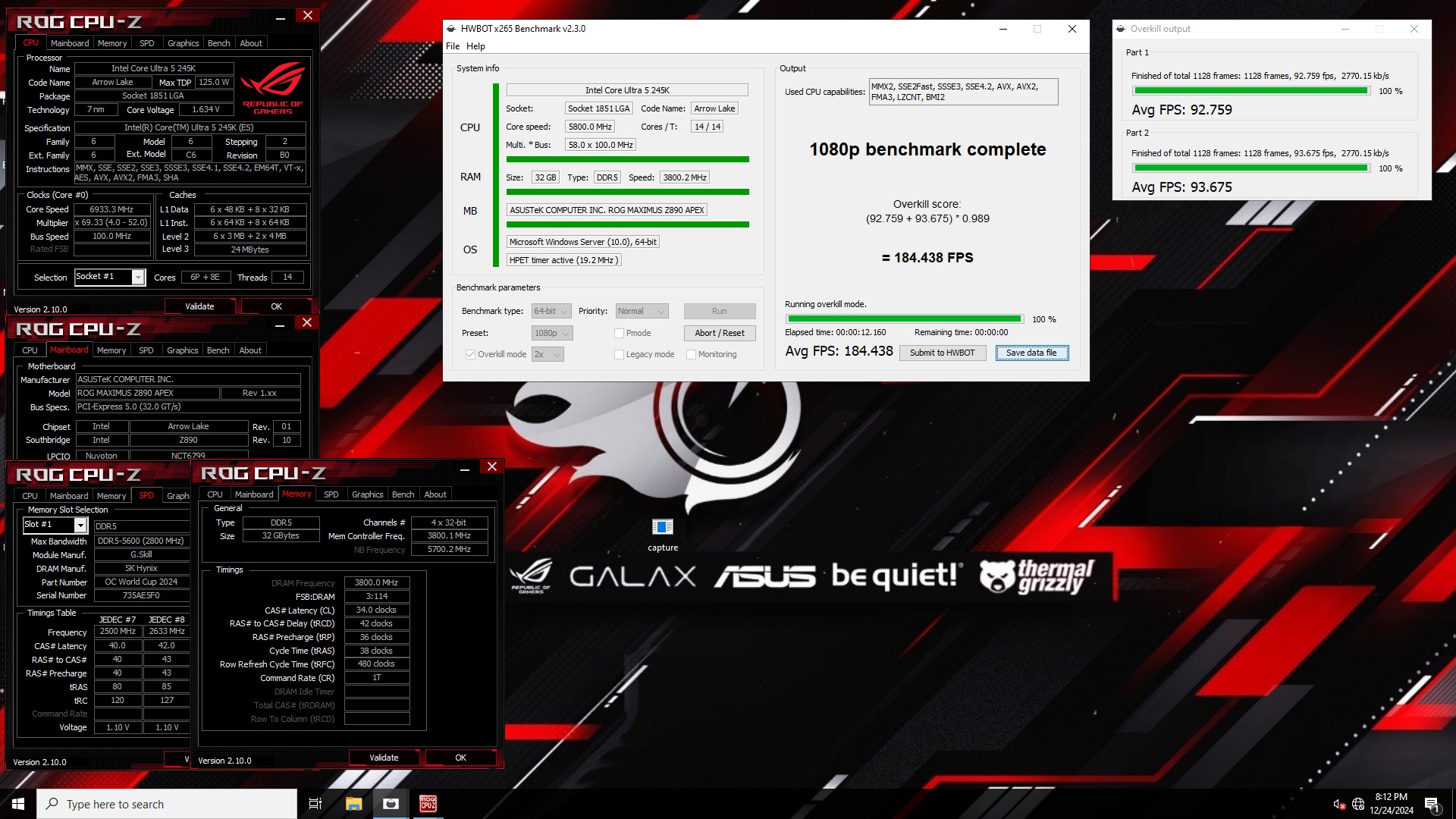The width and height of the screenshot is (1456, 819).
Task: Switch to Mainboard tab in top CPU-Z window
Action: point(70,43)
